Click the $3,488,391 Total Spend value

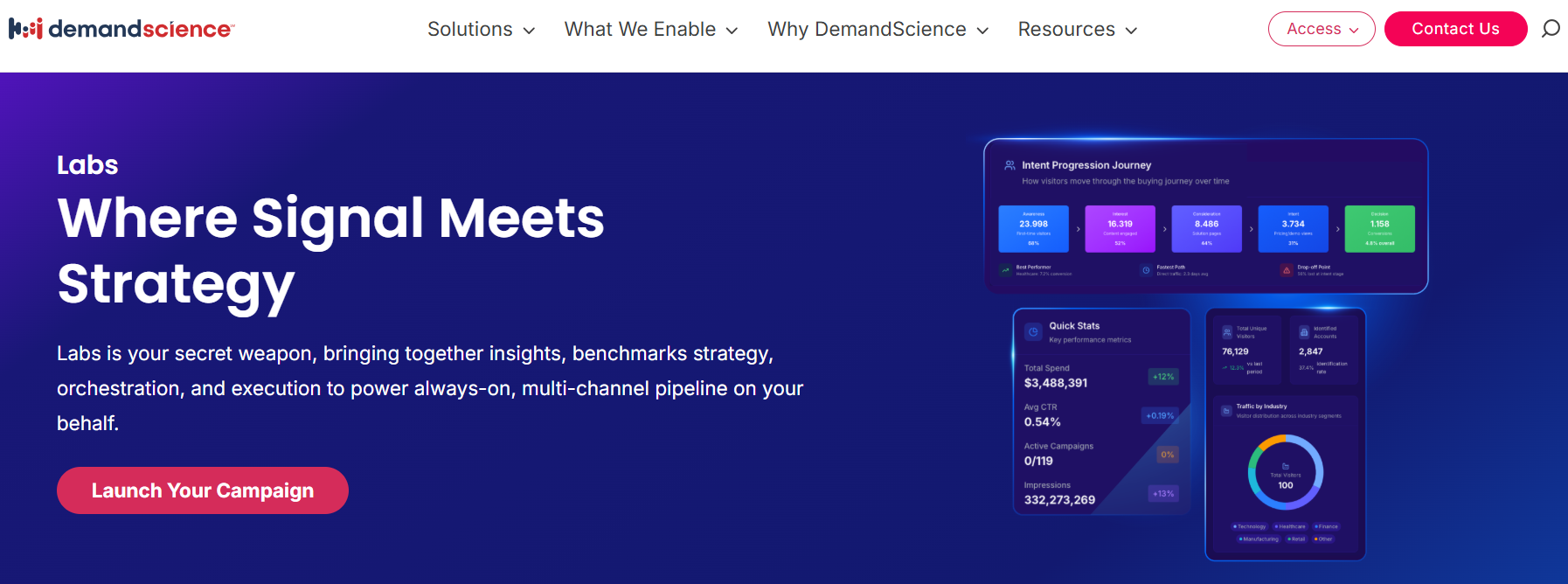(1056, 383)
